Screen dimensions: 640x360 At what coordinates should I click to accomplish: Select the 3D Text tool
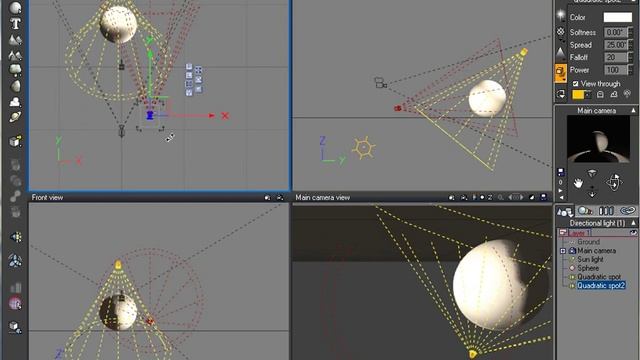point(16,24)
